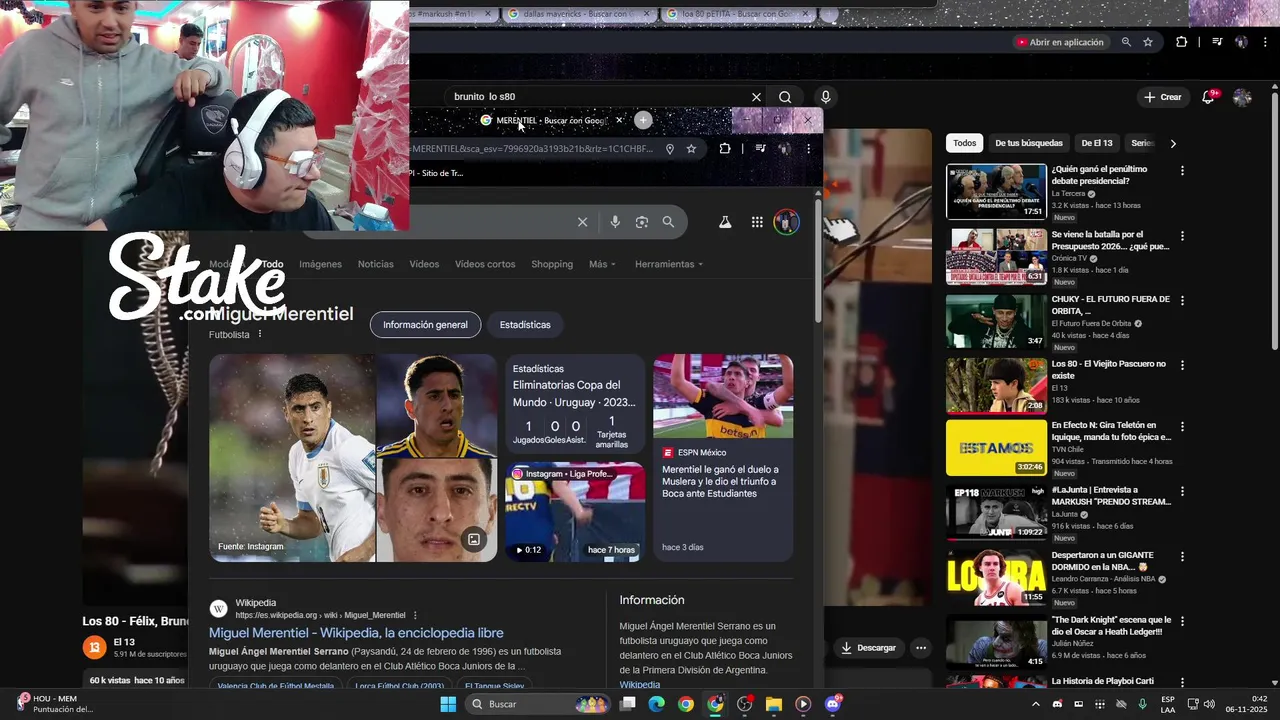Click Google voice search microphone

pyautogui.click(x=615, y=222)
